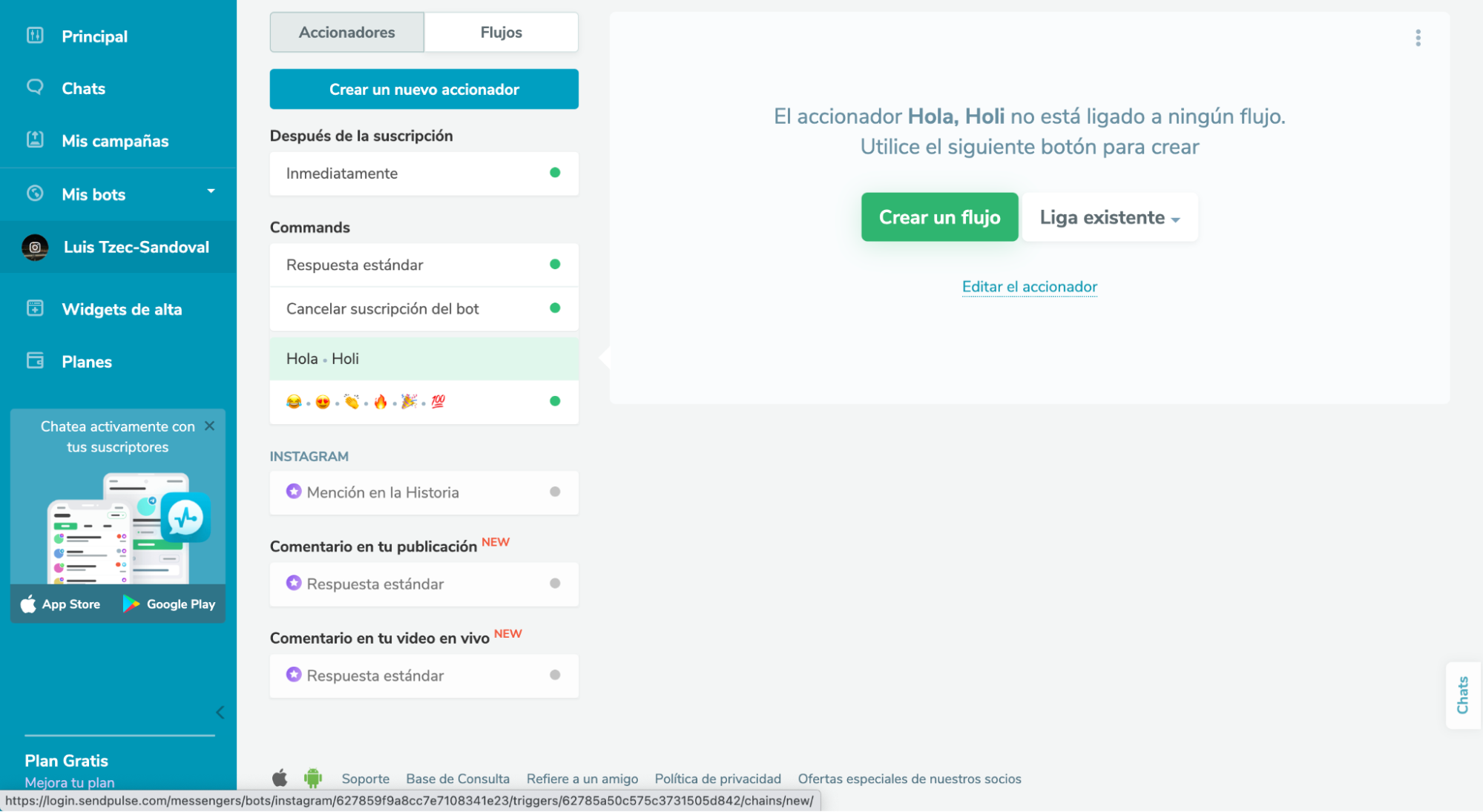Screen dimensions: 1483x812
Task: Switch to the Flujos tab
Action: click(x=502, y=33)
